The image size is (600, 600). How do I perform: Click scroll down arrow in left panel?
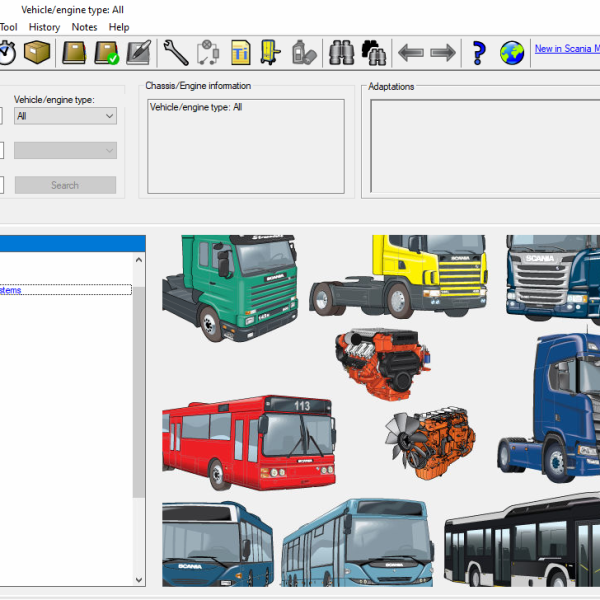tap(139, 580)
